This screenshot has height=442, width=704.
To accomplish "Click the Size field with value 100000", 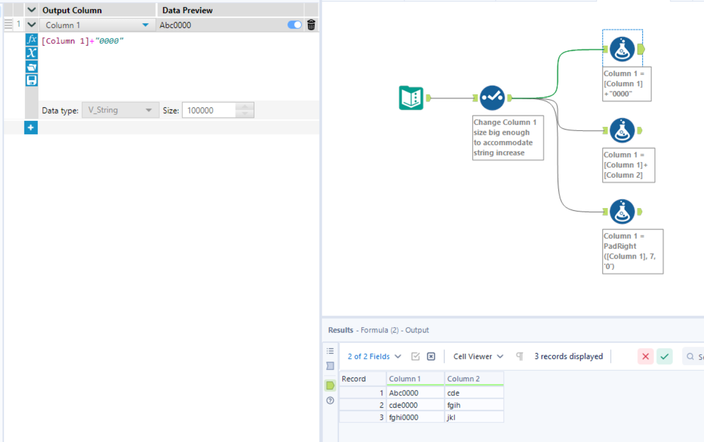I will (209, 110).
